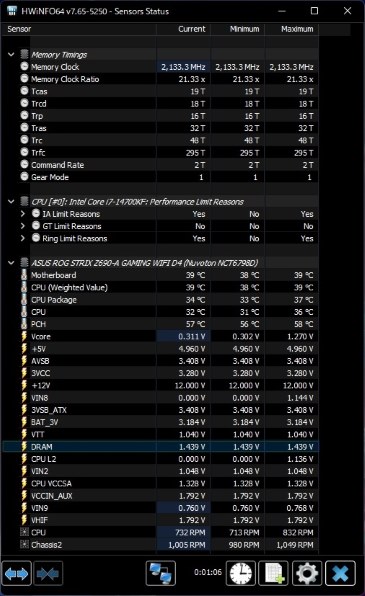The height and width of the screenshot is (596, 365).
Task: Click the shrink layout arrows icon
Action: coord(48,574)
